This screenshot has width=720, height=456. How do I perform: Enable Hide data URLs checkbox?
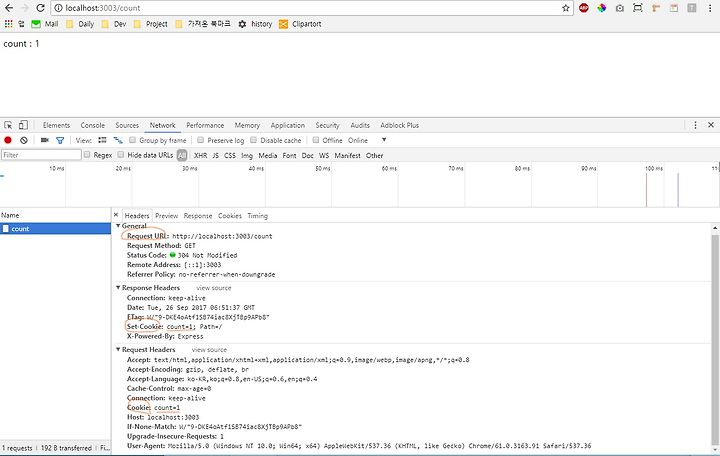click(121, 155)
